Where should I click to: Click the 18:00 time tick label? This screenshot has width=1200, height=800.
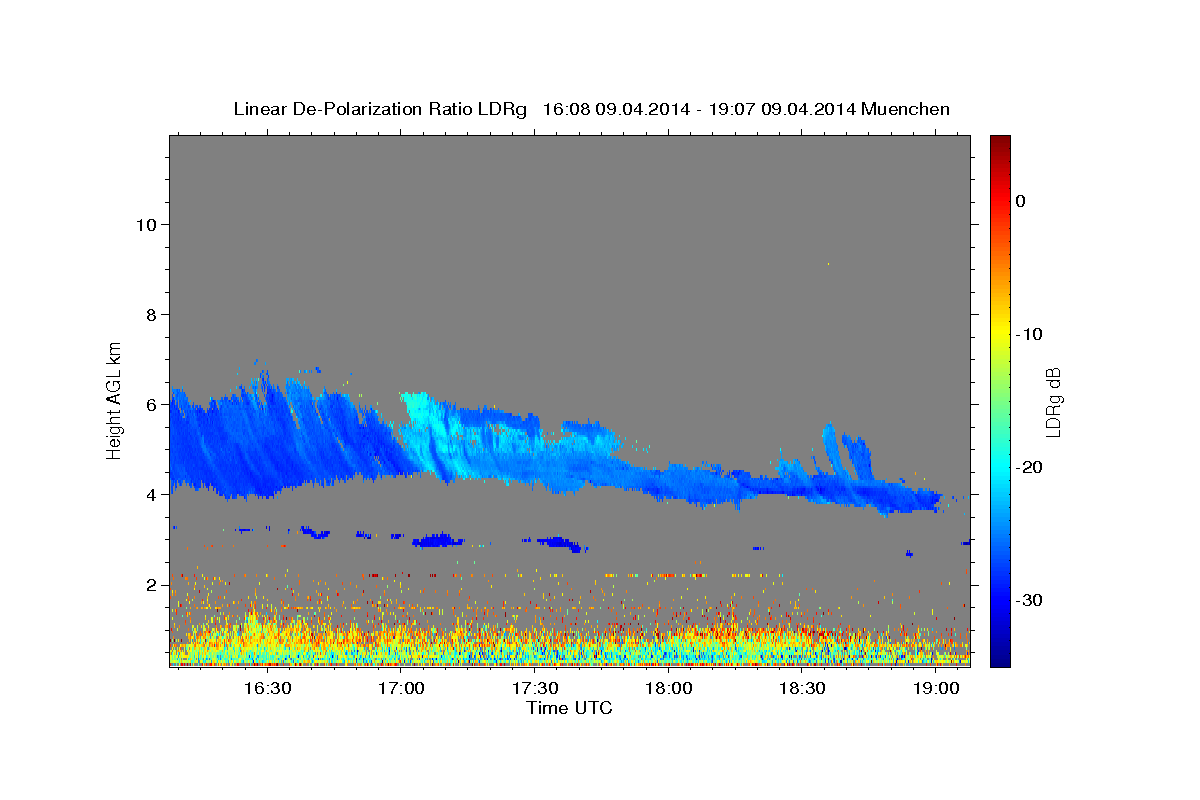pyautogui.click(x=668, y=688)
